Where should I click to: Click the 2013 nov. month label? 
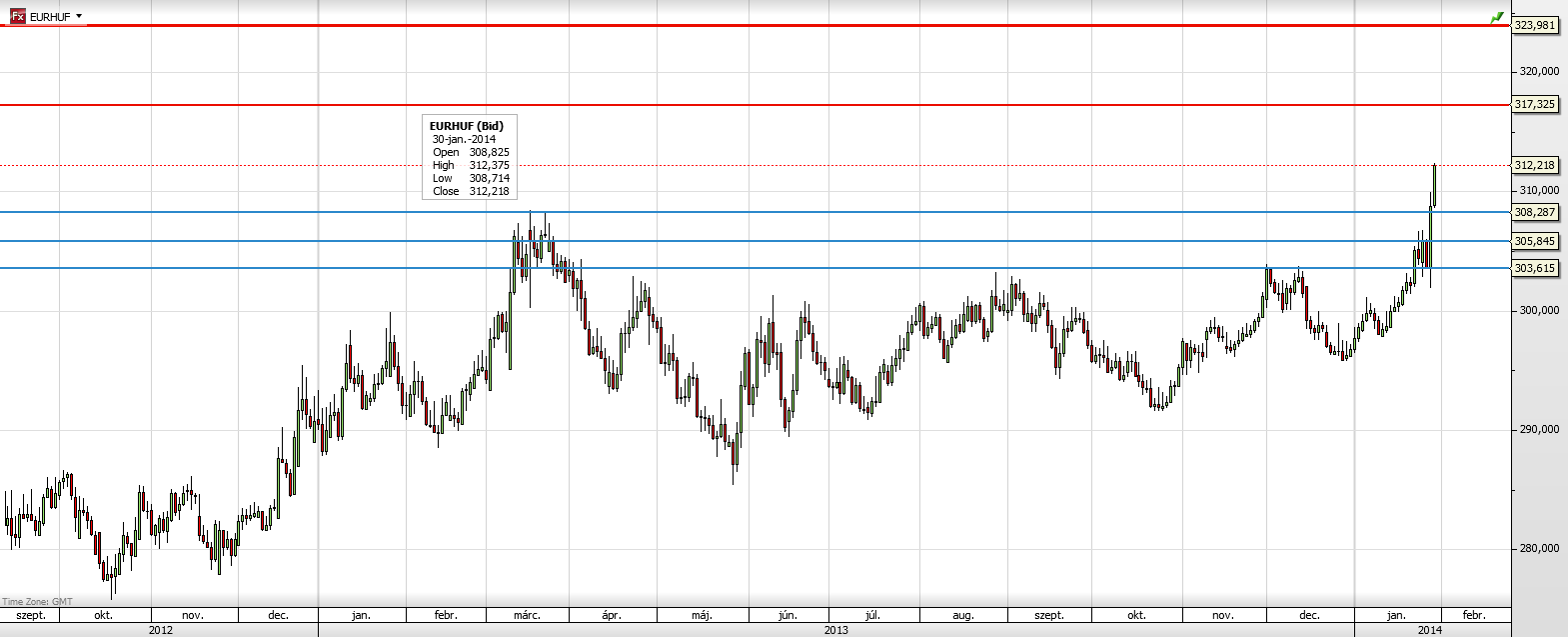point(1223,615)
